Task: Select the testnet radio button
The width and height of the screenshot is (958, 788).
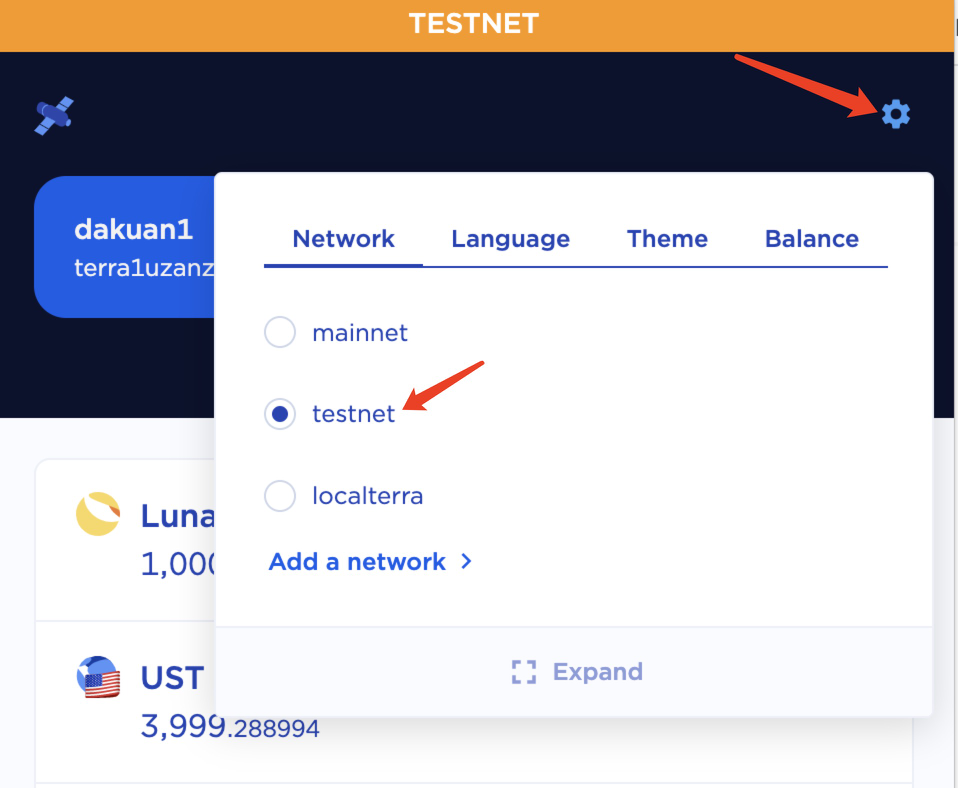Action: pos(280,414)
